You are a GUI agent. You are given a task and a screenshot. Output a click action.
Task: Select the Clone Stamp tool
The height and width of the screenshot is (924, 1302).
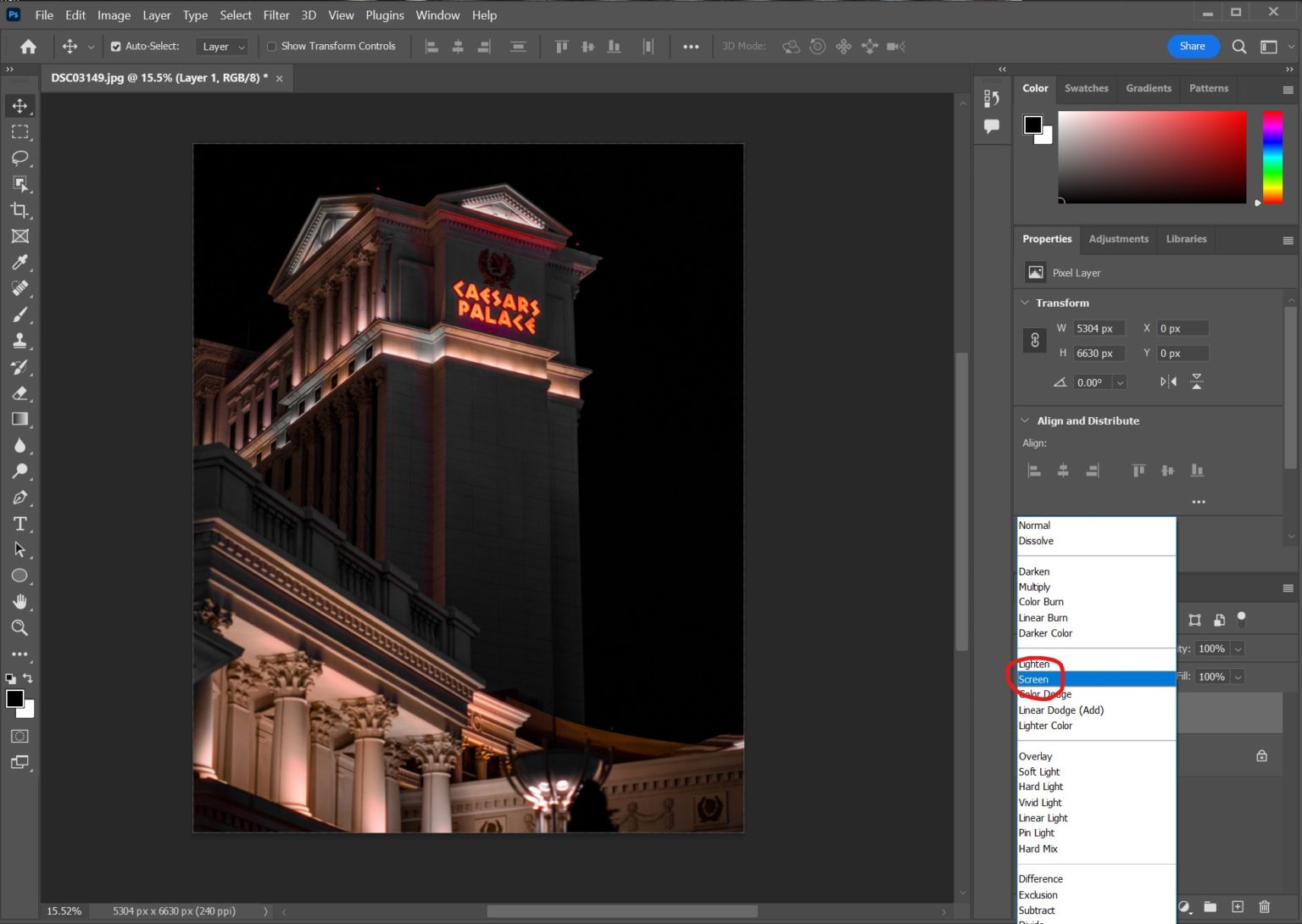point(19,341)
